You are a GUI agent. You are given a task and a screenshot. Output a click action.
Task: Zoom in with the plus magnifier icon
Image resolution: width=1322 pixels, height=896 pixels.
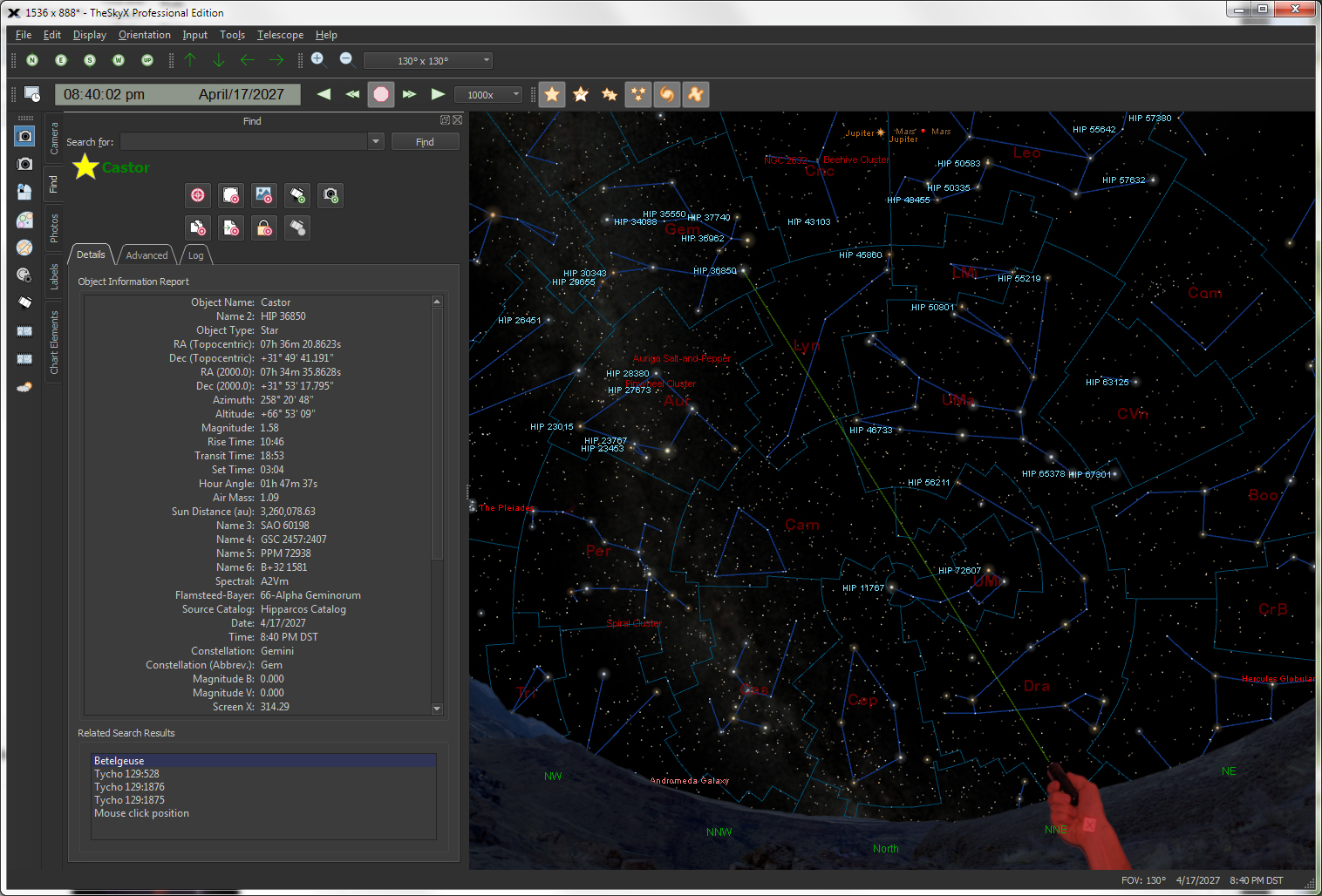click(318, 59)
